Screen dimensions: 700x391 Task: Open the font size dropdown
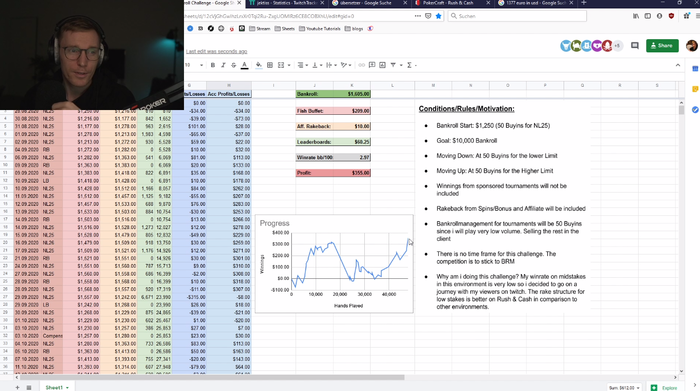click(x=195, y=65)
